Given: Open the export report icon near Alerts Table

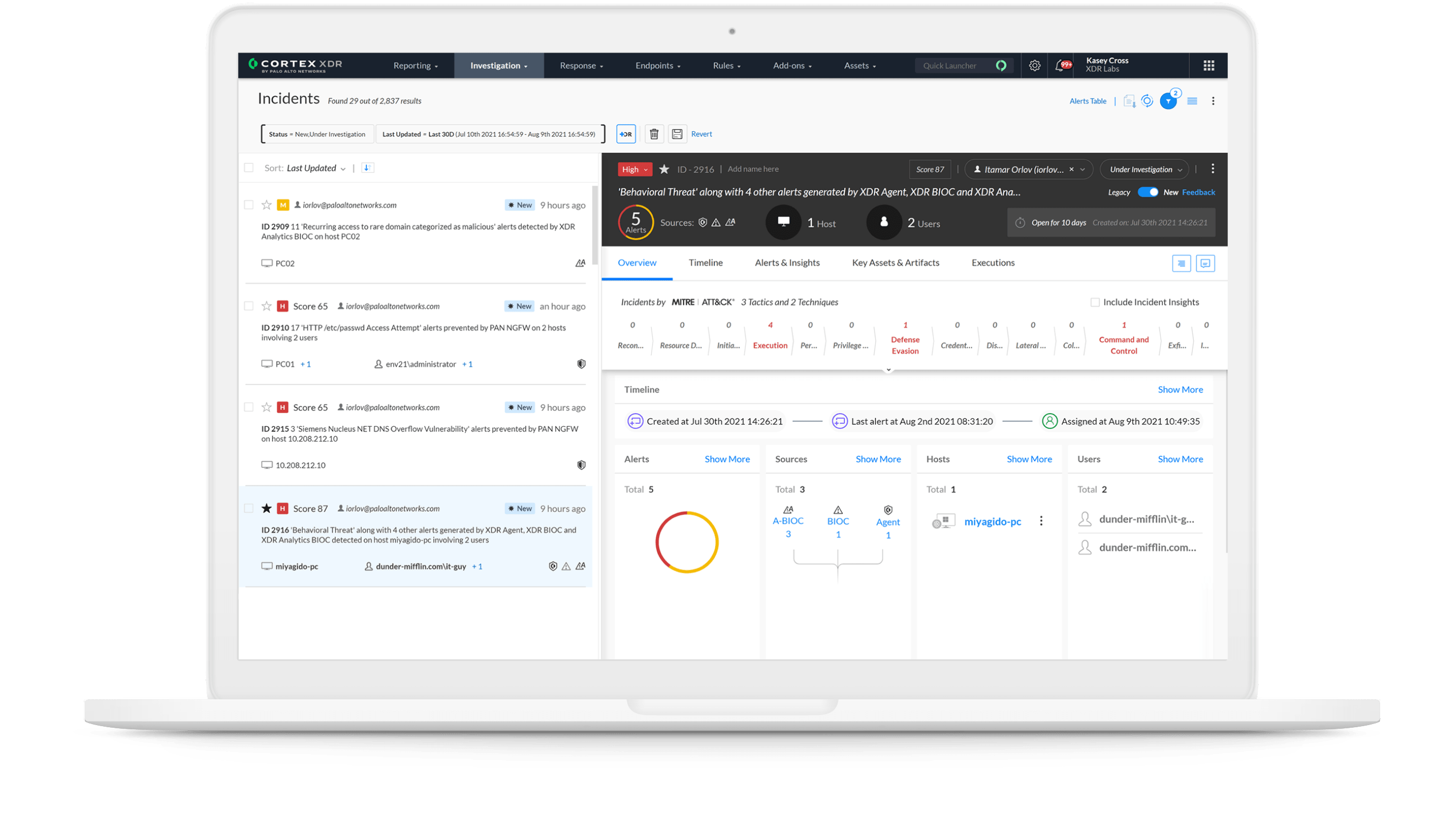Looking at the screenshot, I should click(x=1129, y=101).
